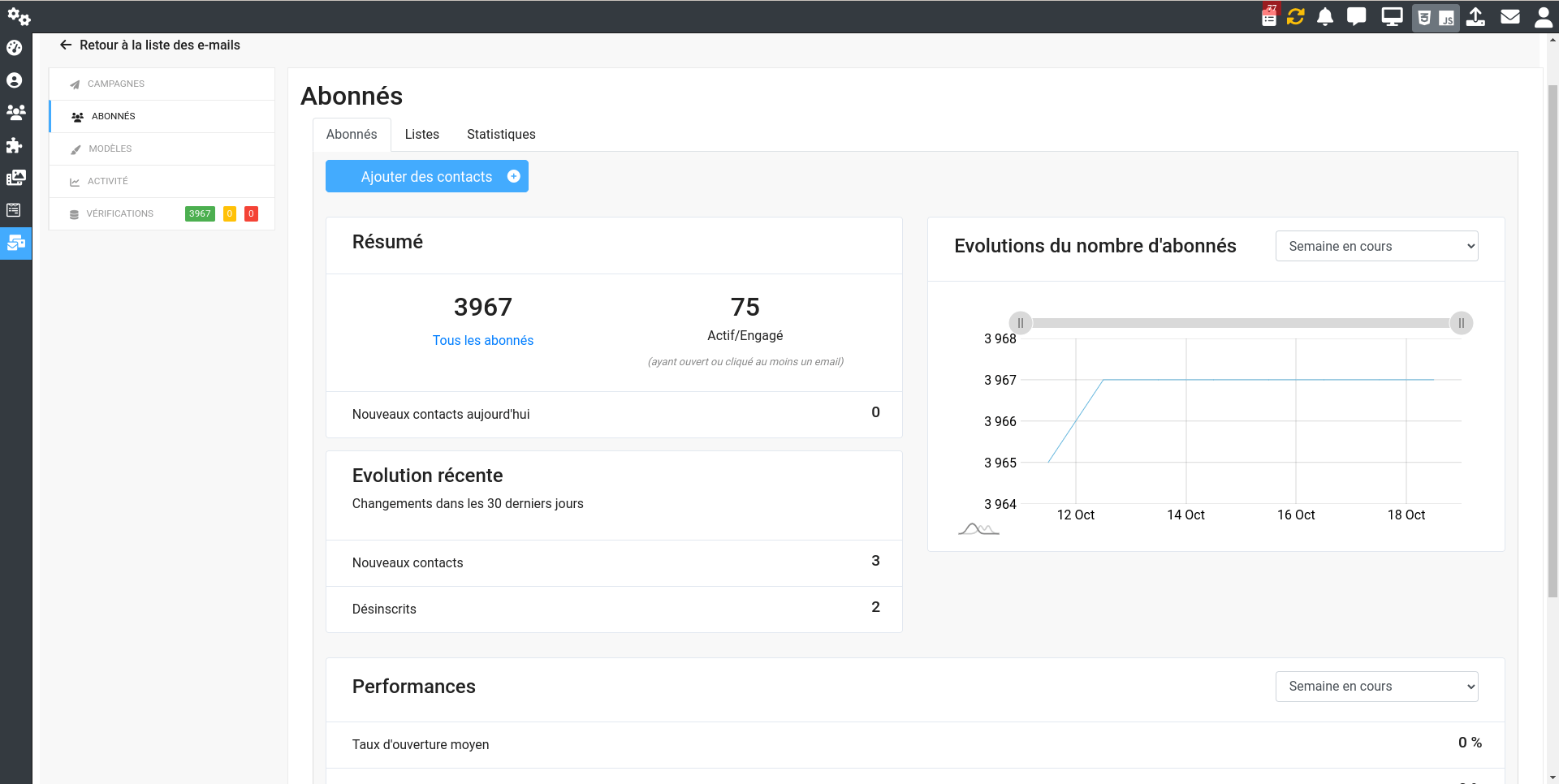Click the Nouveaux contacts aujourd'hui row
The height and width of the screenshot is (784, 1559).
[x=614, y=414]
